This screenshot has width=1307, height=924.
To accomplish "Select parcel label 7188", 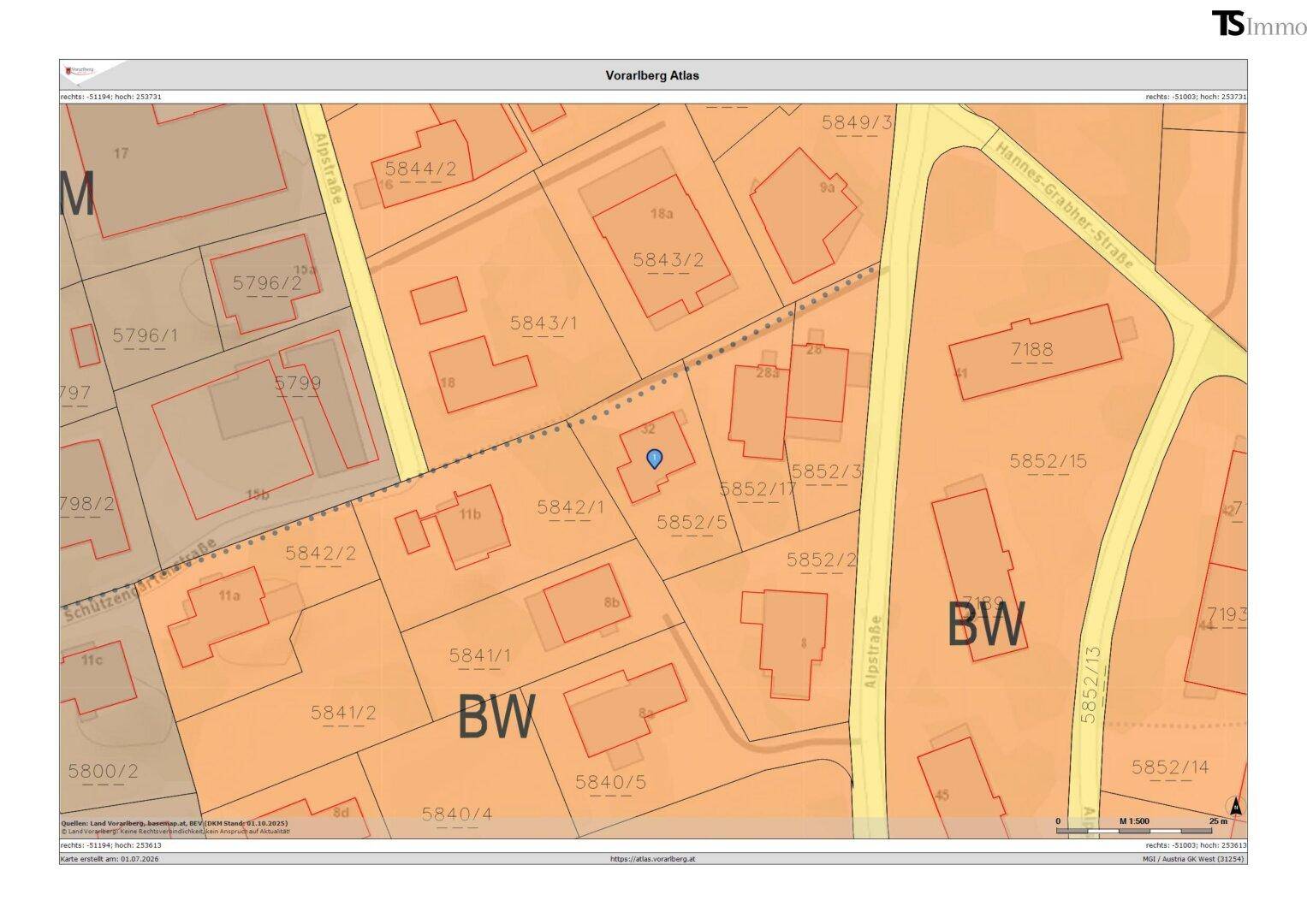I will point(1031,349).
